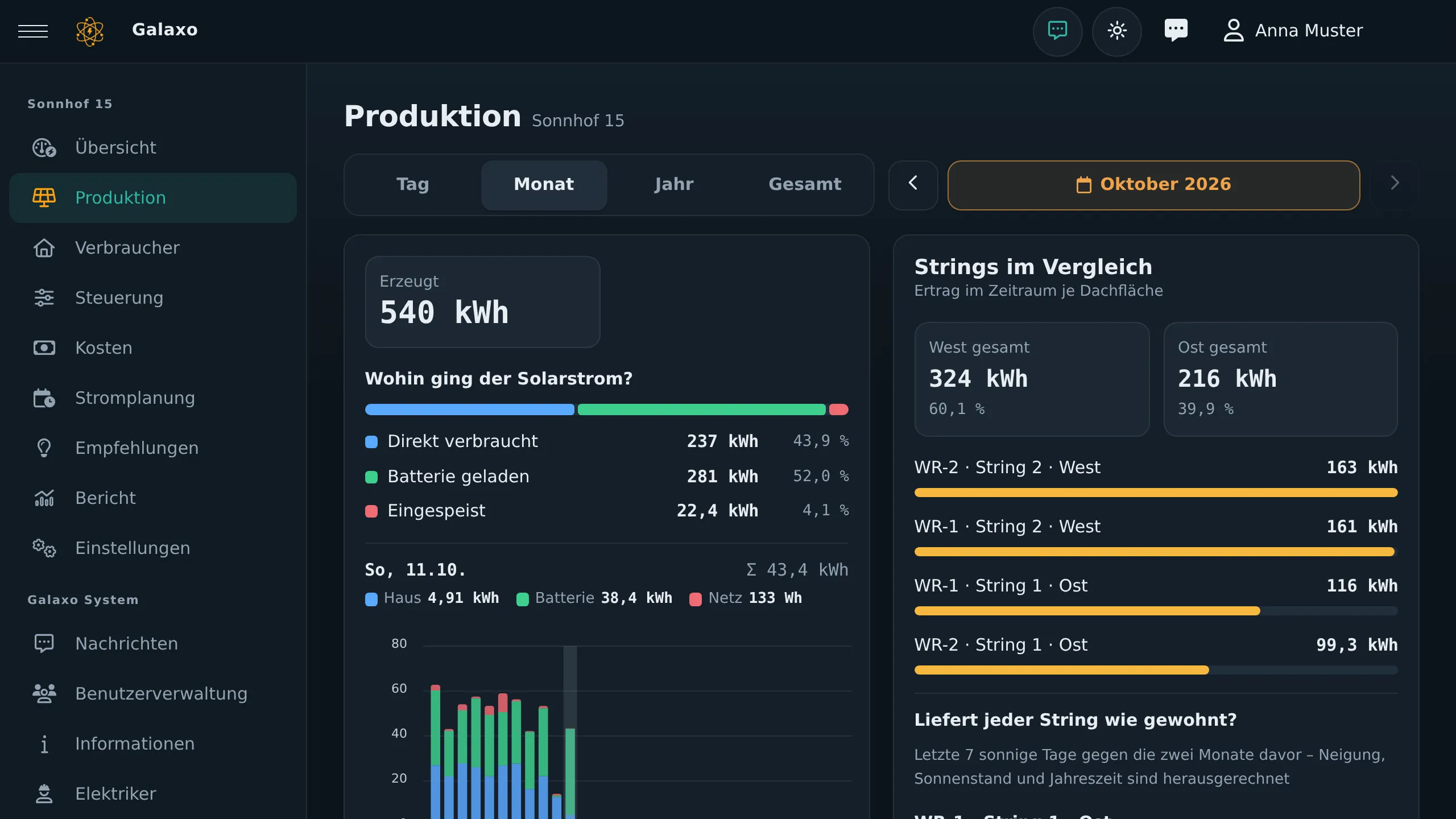Screen dimensions: 1456x819
Task: Click the Bericht chart icon
Action: 44,498
